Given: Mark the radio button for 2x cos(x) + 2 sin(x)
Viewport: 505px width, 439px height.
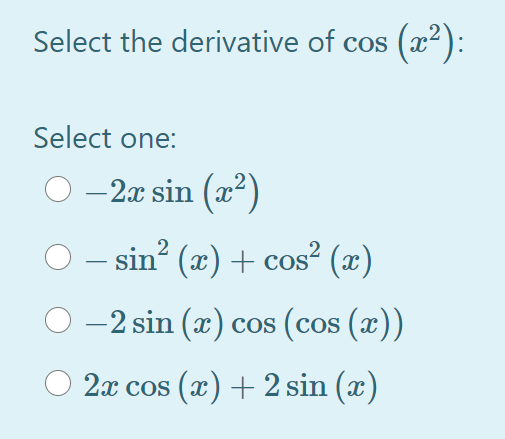Looking at the screenshot, I should [x=58, y=383].
